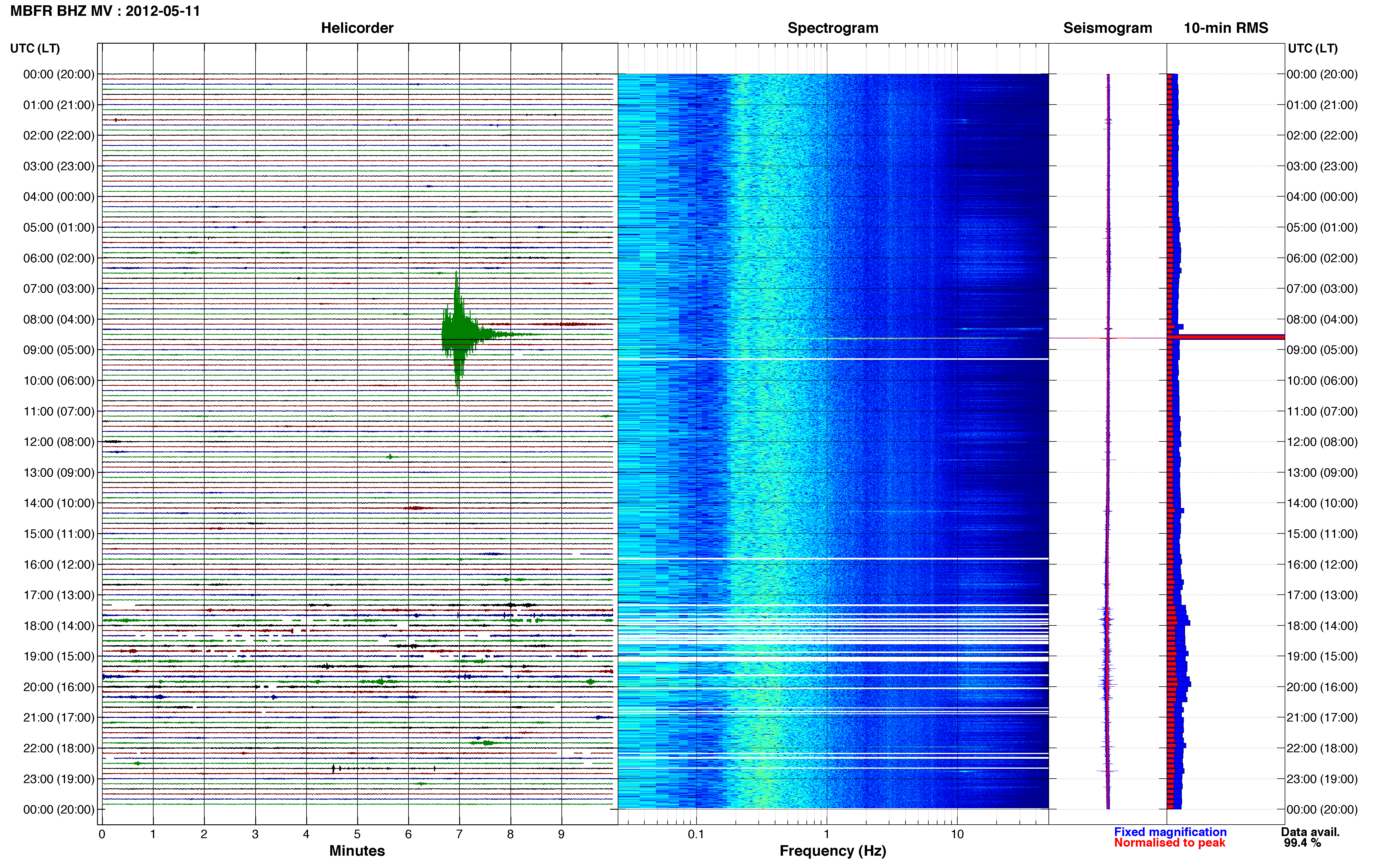Click the 99.4 % data availability value
The width and height of the screenshot is (1389, 868).
pos(1302,843)
